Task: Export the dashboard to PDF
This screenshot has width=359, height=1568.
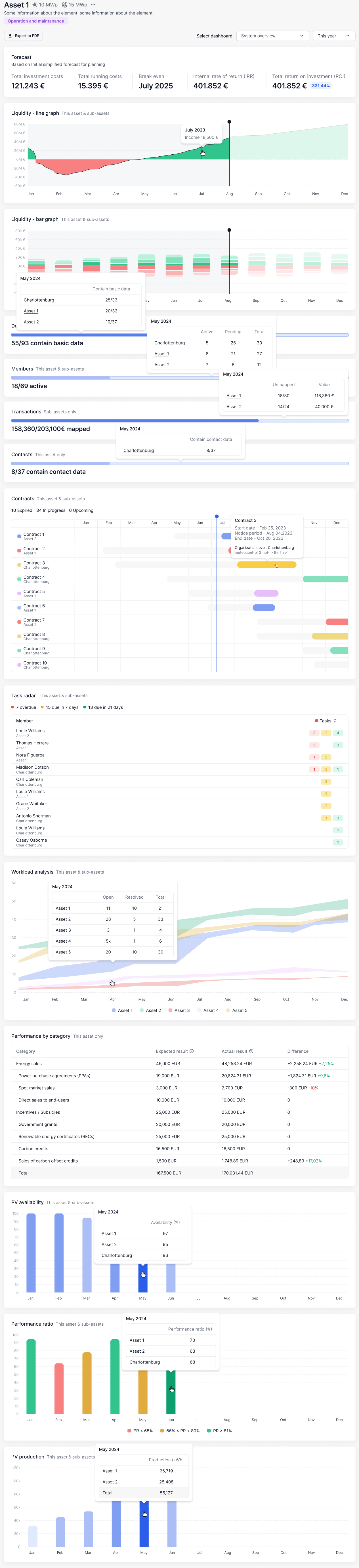Action: (24, 36)
